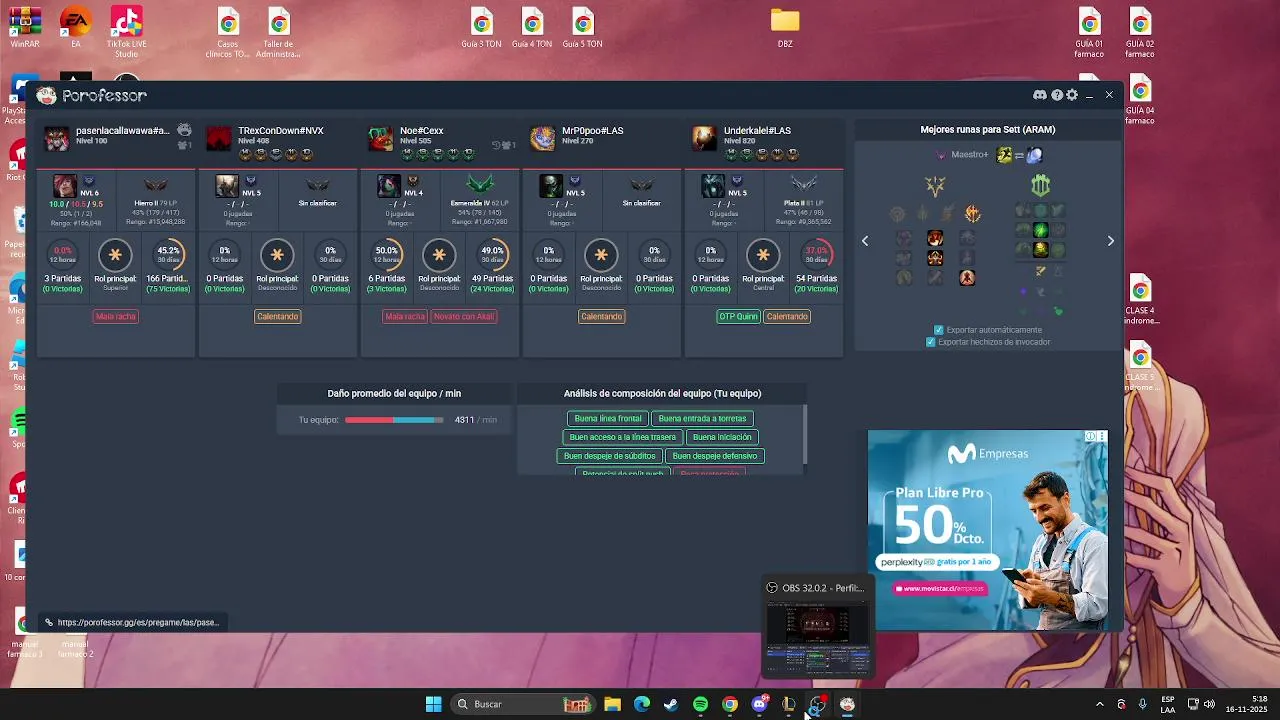Click Buena iniciación tag
The height and width of the screenshot is (720, 1280).
(x=722, y=437)
